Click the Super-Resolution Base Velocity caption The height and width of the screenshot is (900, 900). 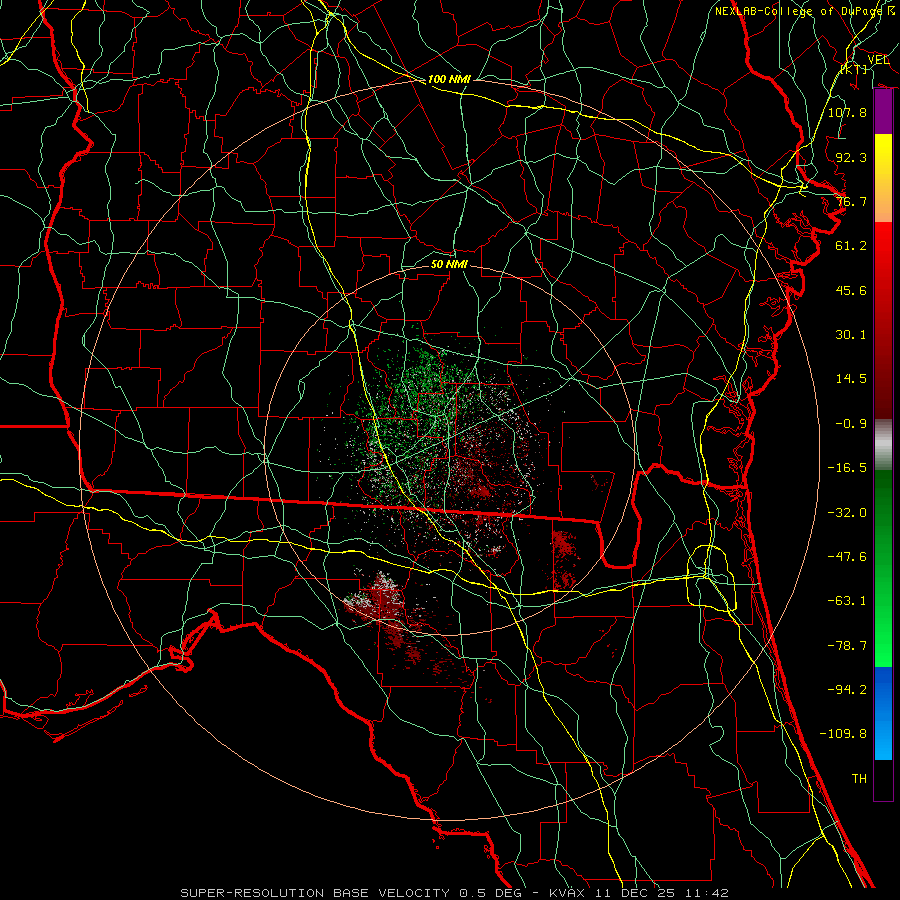(x=454, y=893)
